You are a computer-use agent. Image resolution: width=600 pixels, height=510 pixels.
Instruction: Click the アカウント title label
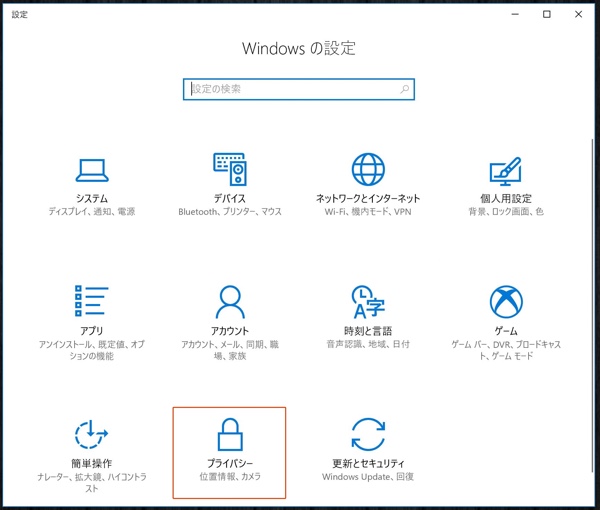pos(230,331)
